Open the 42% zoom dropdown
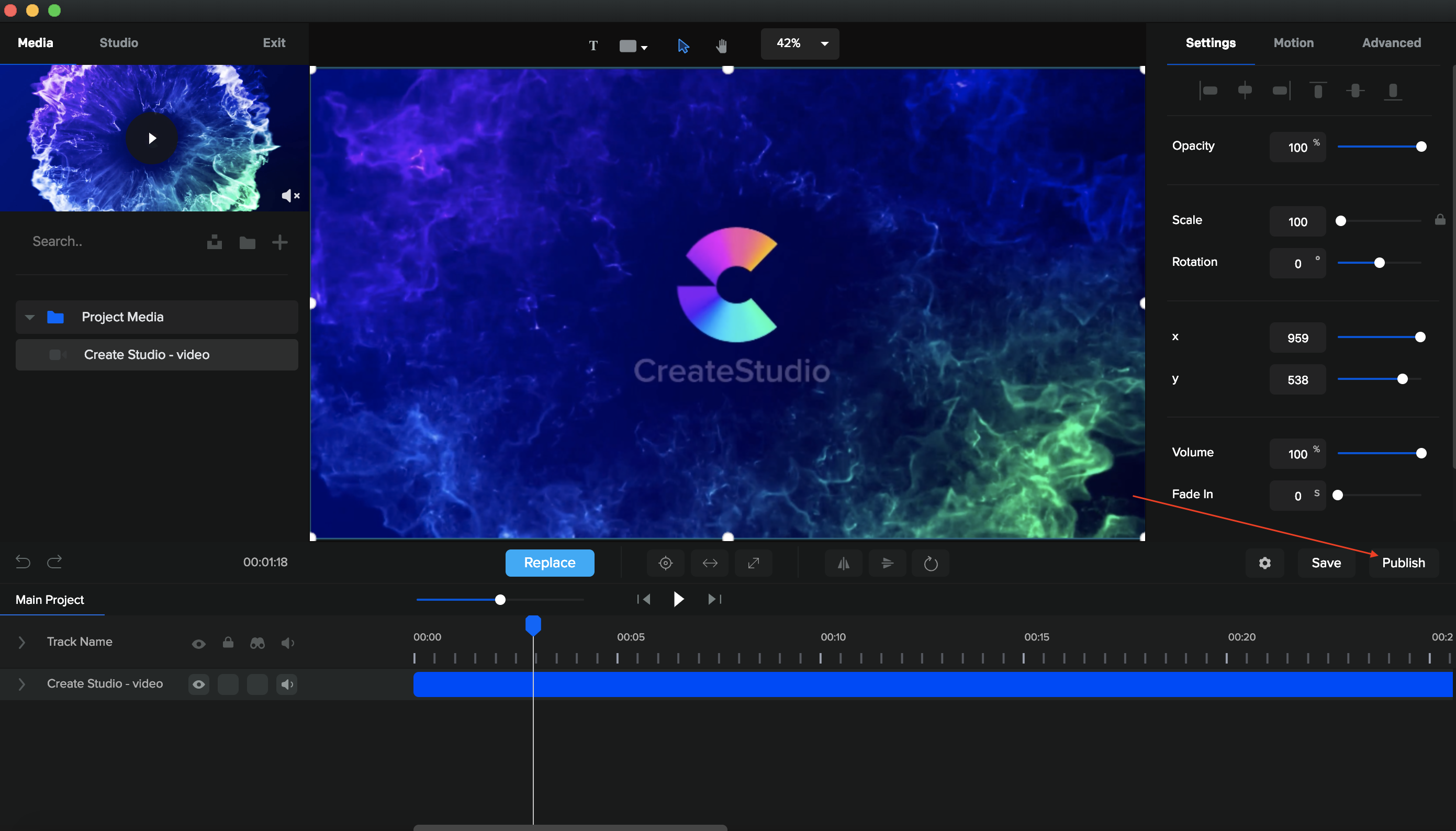 click(800, 43)
